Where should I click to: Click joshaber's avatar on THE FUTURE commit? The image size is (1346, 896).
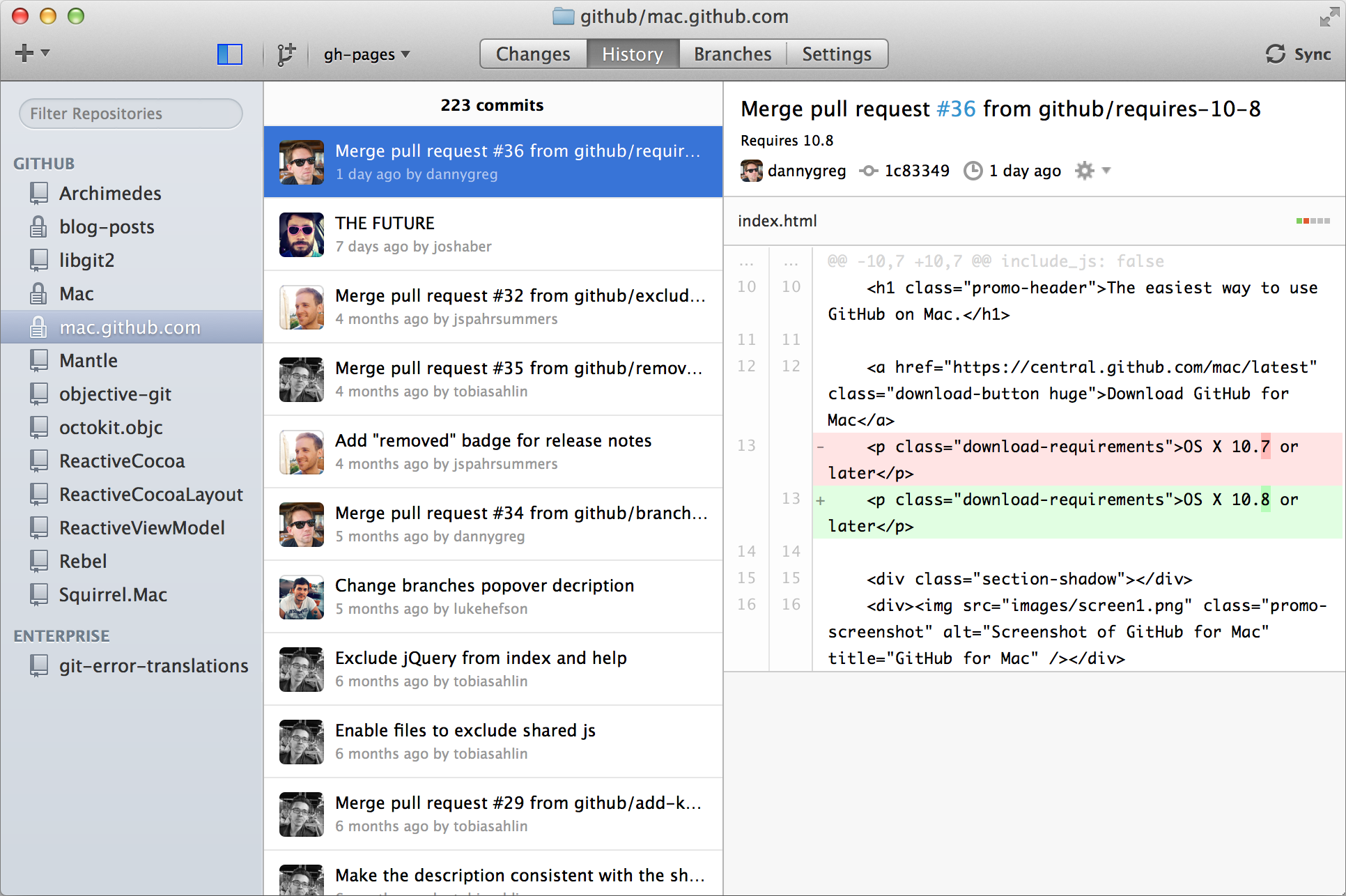[x=302, y=235]
